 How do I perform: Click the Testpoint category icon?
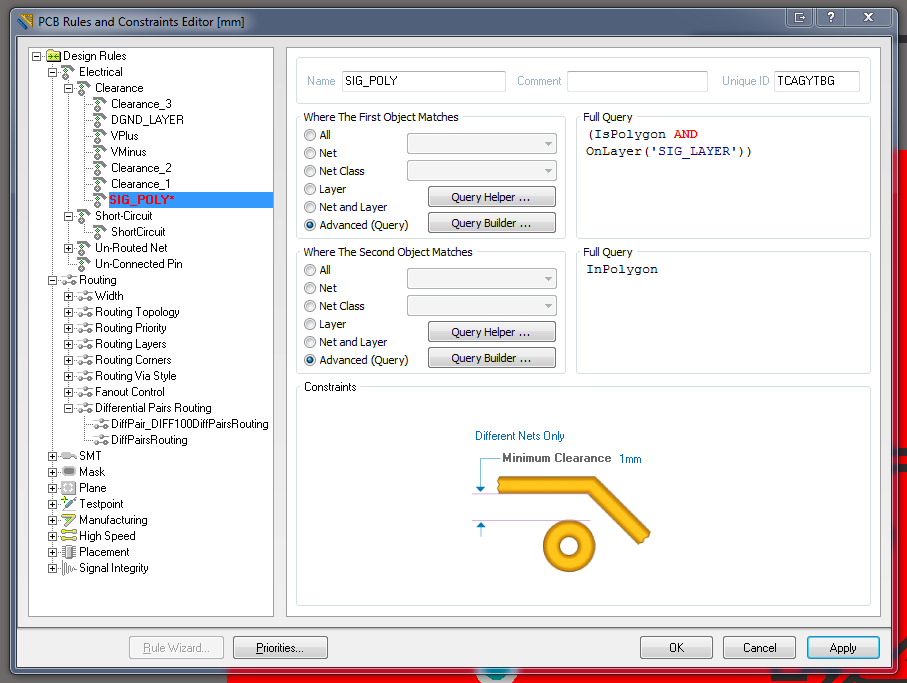pos(69,504)
